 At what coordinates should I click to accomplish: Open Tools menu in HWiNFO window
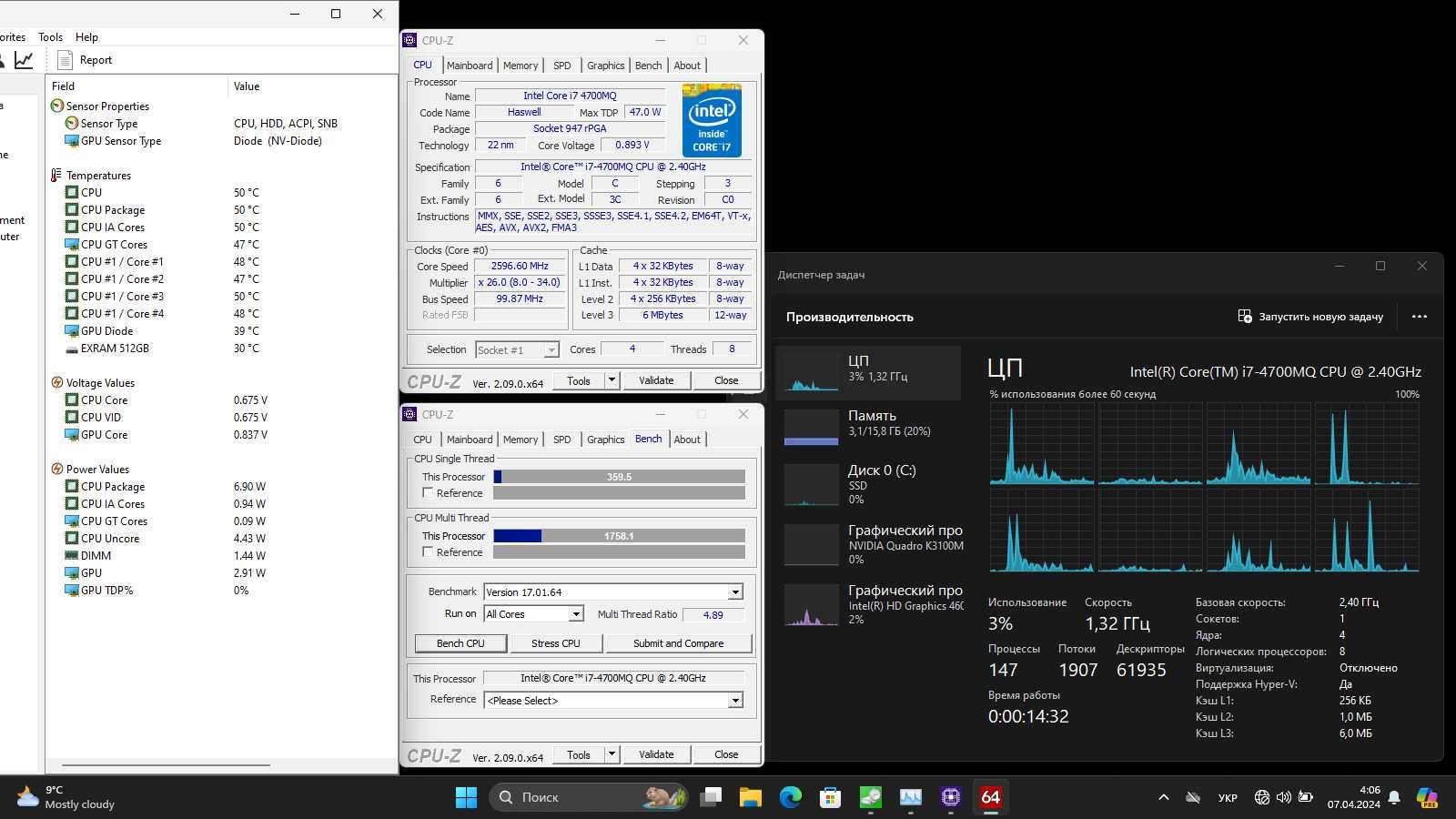(x=50, y=37)
